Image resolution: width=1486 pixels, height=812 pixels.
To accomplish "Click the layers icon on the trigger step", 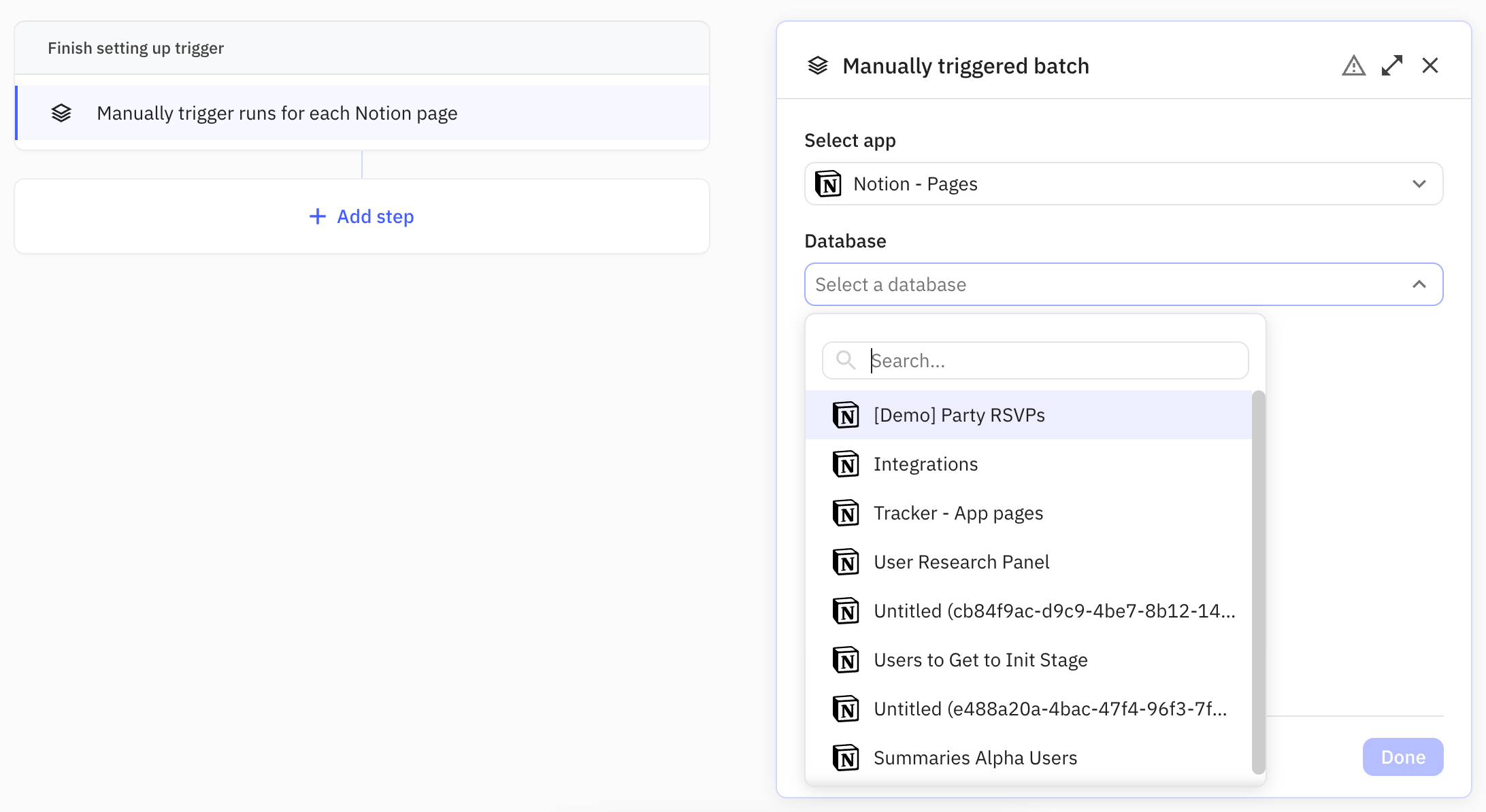I will click(61, 113).
